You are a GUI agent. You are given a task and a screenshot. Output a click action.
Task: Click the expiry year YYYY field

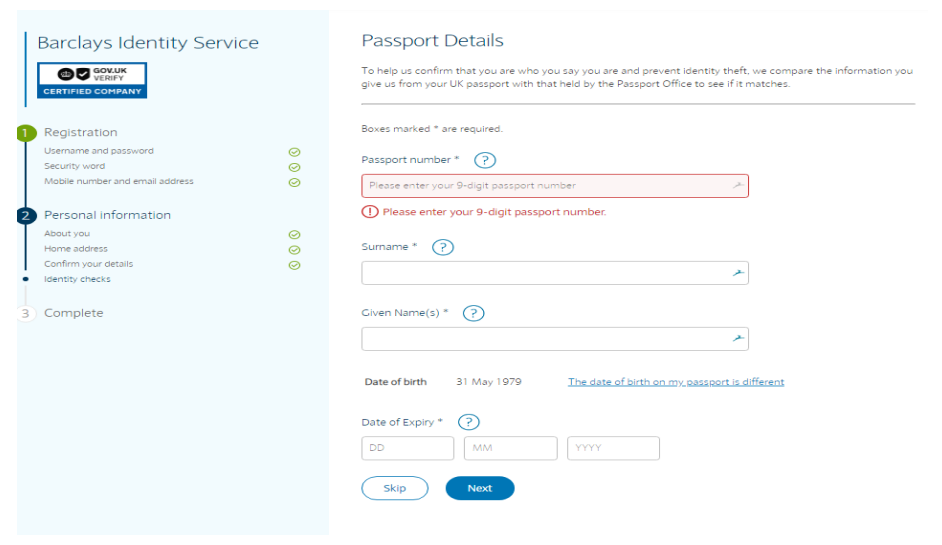point(613,448)
